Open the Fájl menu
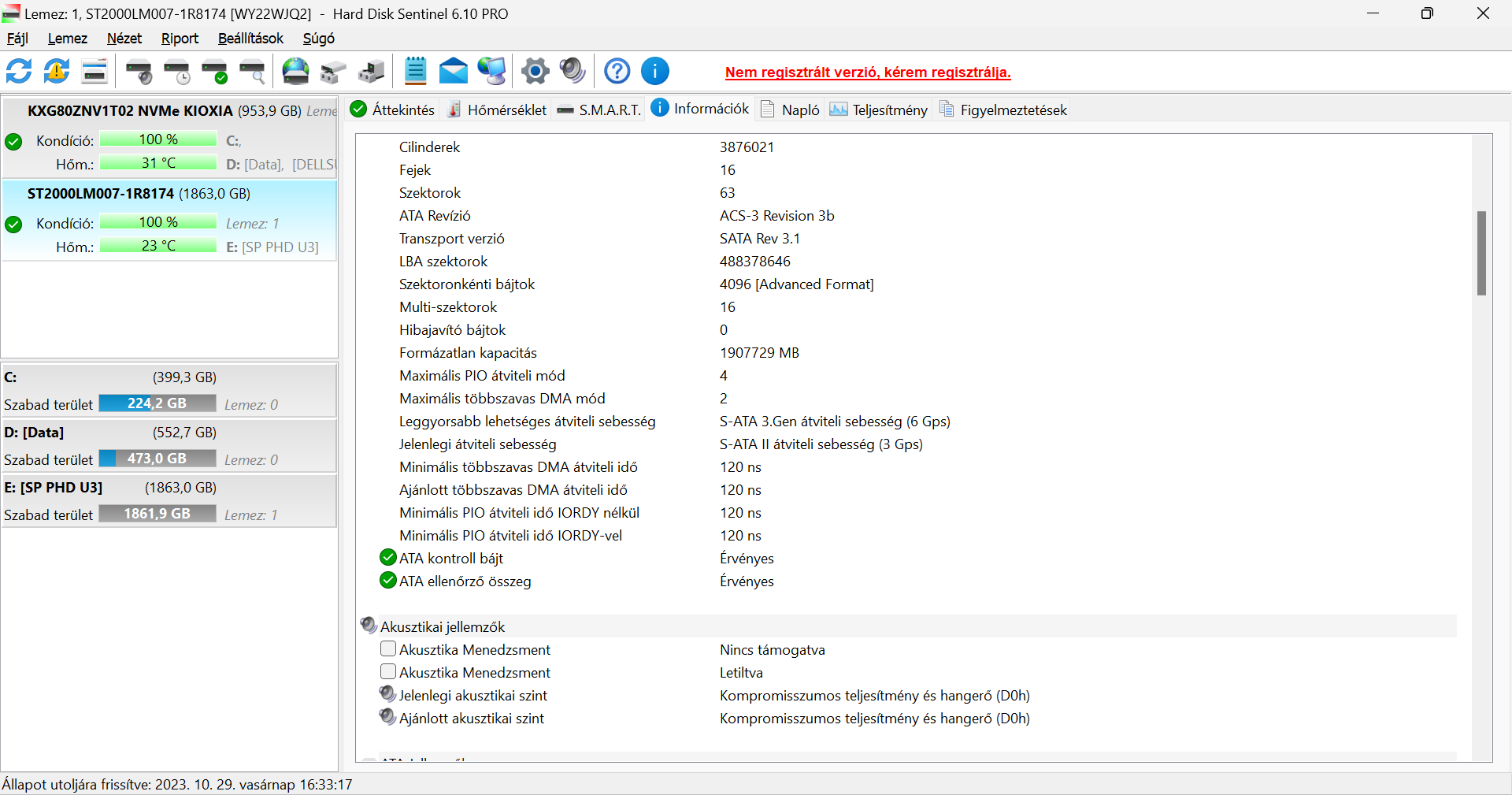Viewport: 1512px width, 795px height. (x=17, y=38)
